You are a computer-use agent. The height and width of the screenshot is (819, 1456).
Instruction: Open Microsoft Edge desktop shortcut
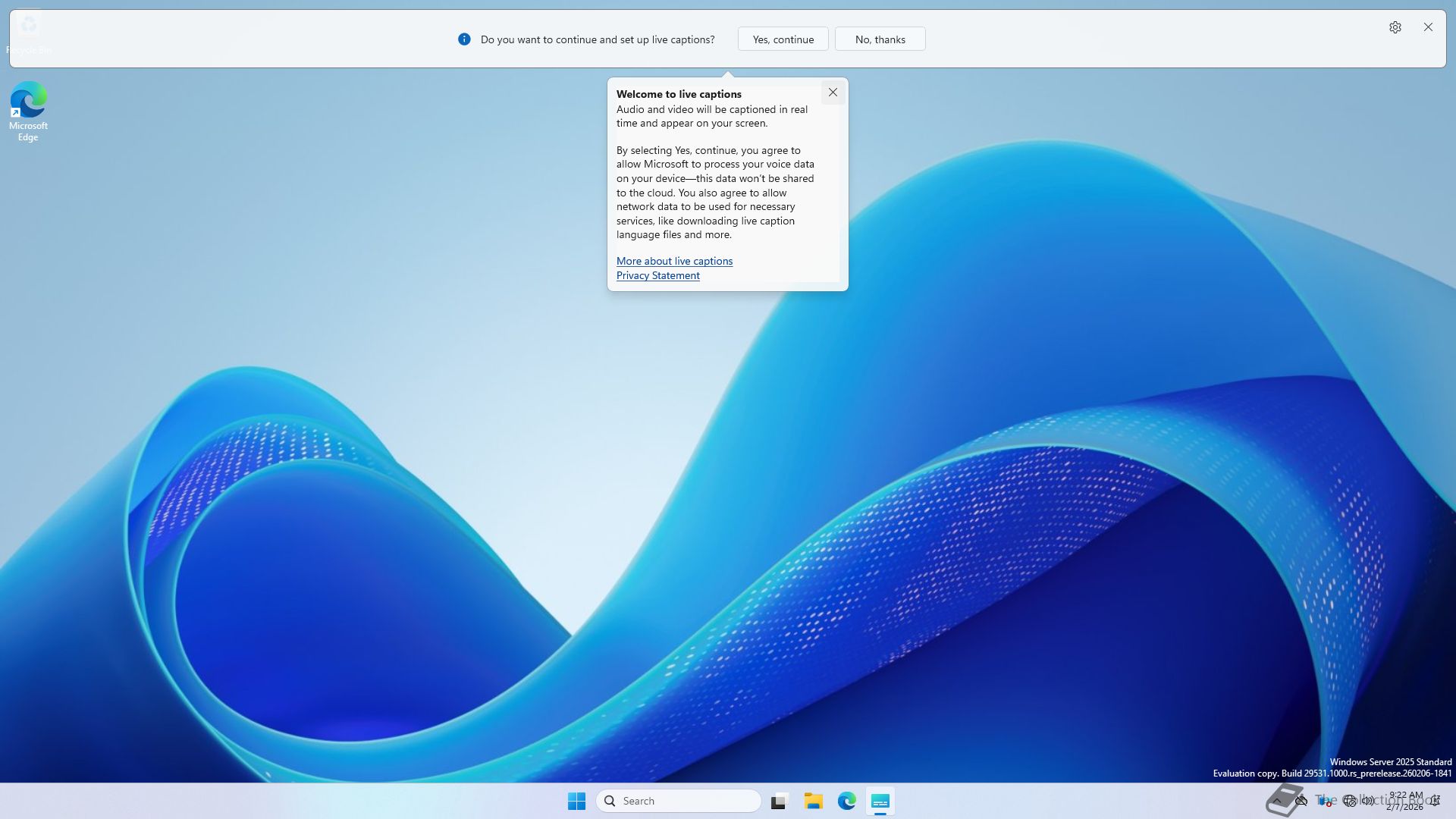pyautogui.click(x=28, y=111)
